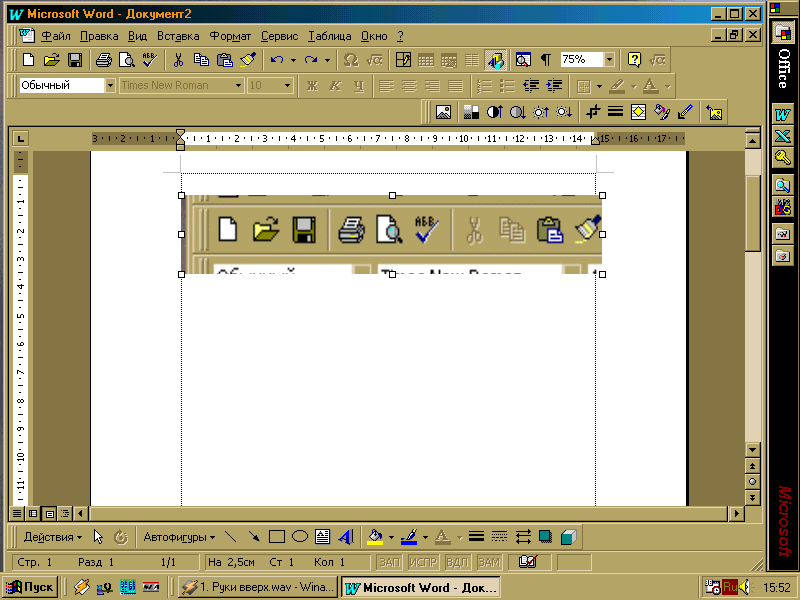Select the Format Painter brush
The height and width of the screenshot is (600, 800).
tap(248, 60)
